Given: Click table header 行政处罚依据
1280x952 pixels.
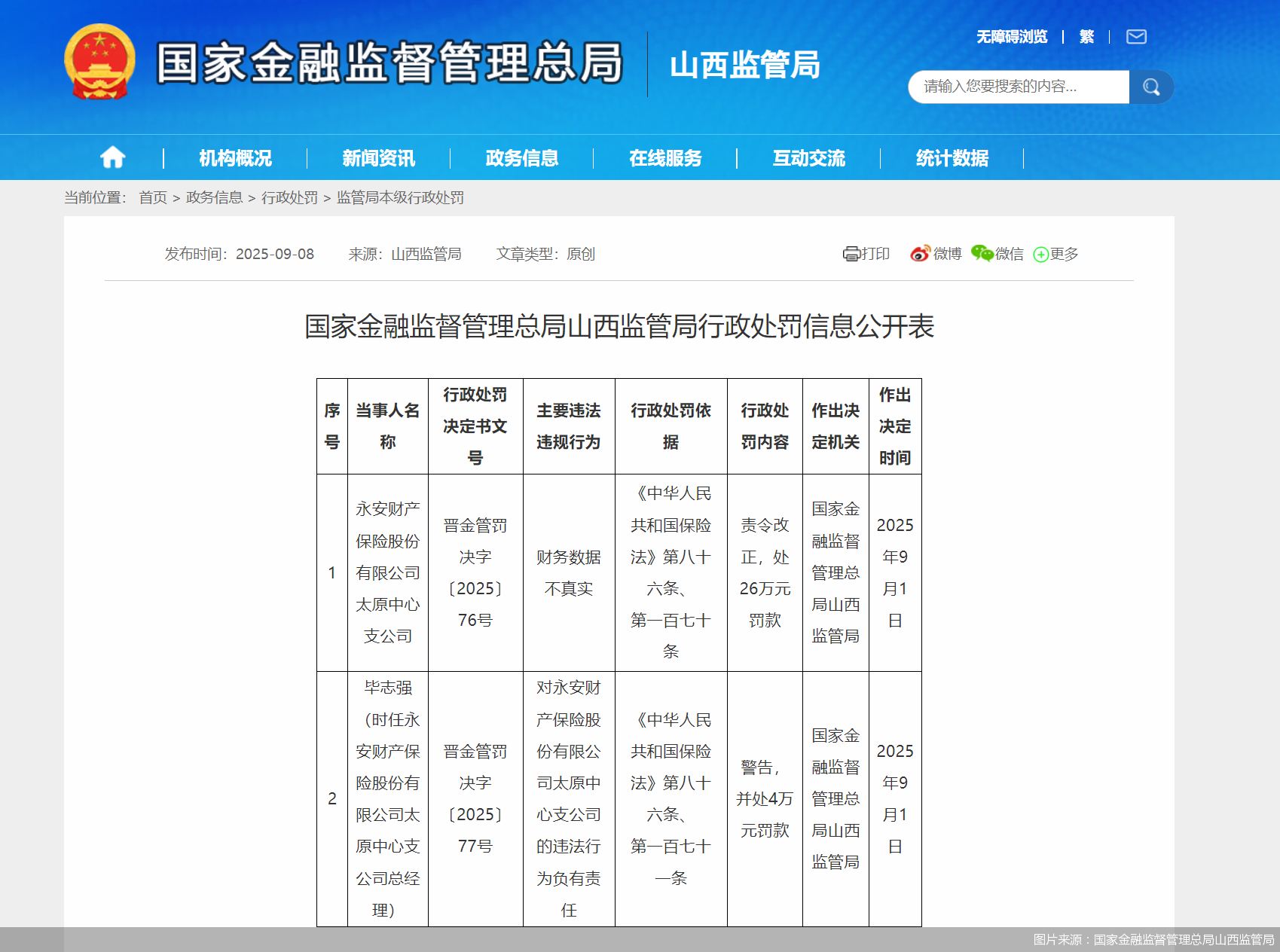Looking at the screenshot, I should pos(671,426).
